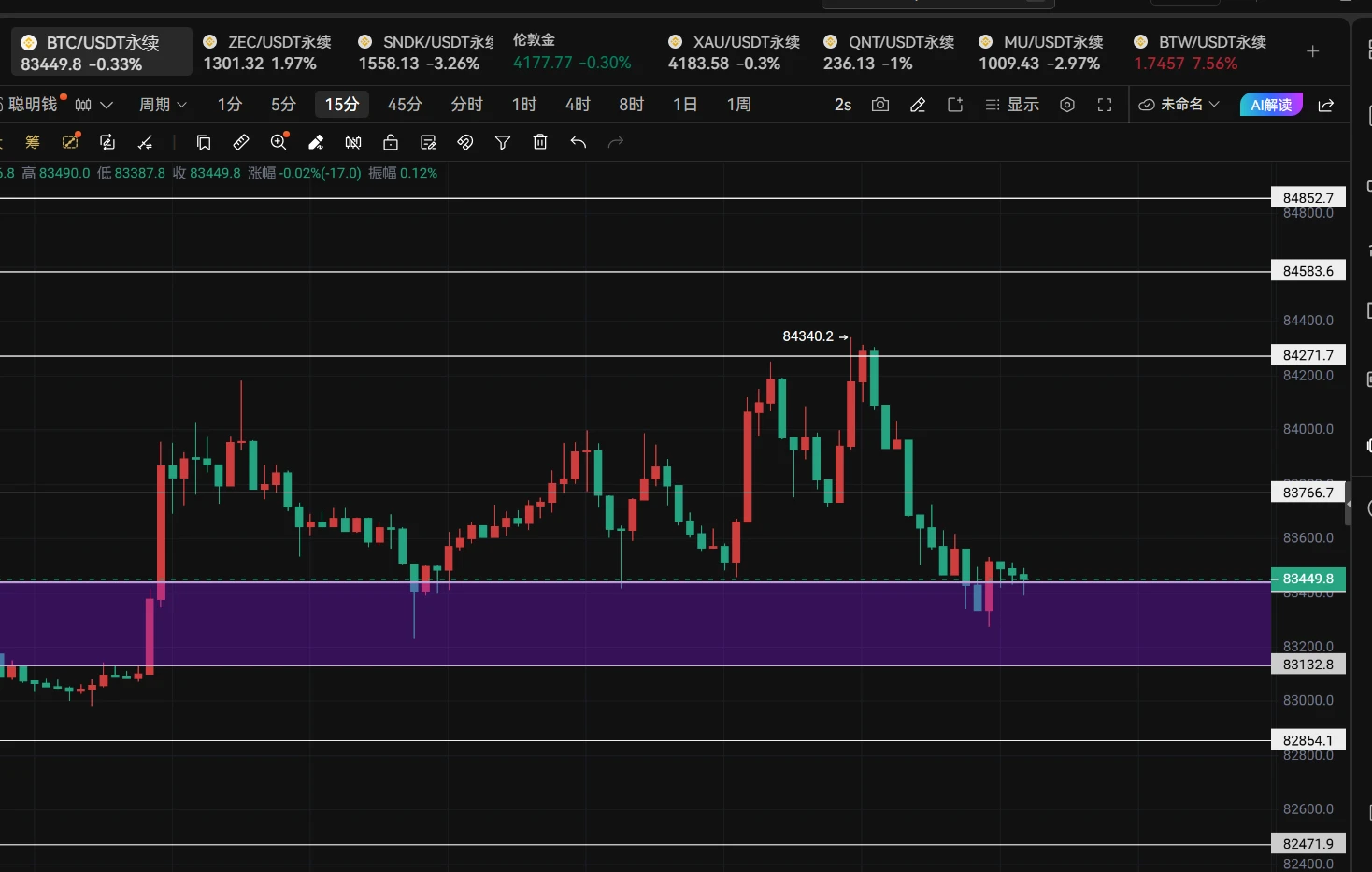Screen dimensions: 1372x872
Task: Open the 显示 display options
Action: tap(1012, 105)
